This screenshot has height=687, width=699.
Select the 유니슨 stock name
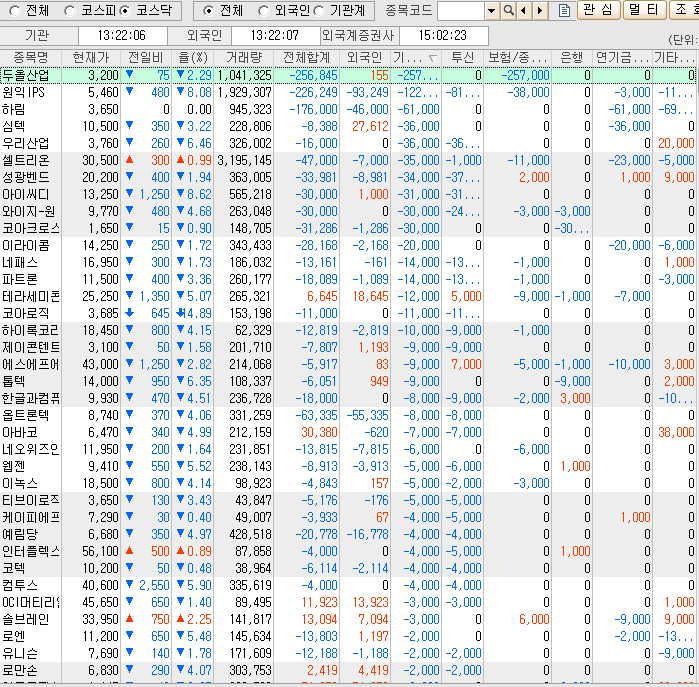point(20,653)
